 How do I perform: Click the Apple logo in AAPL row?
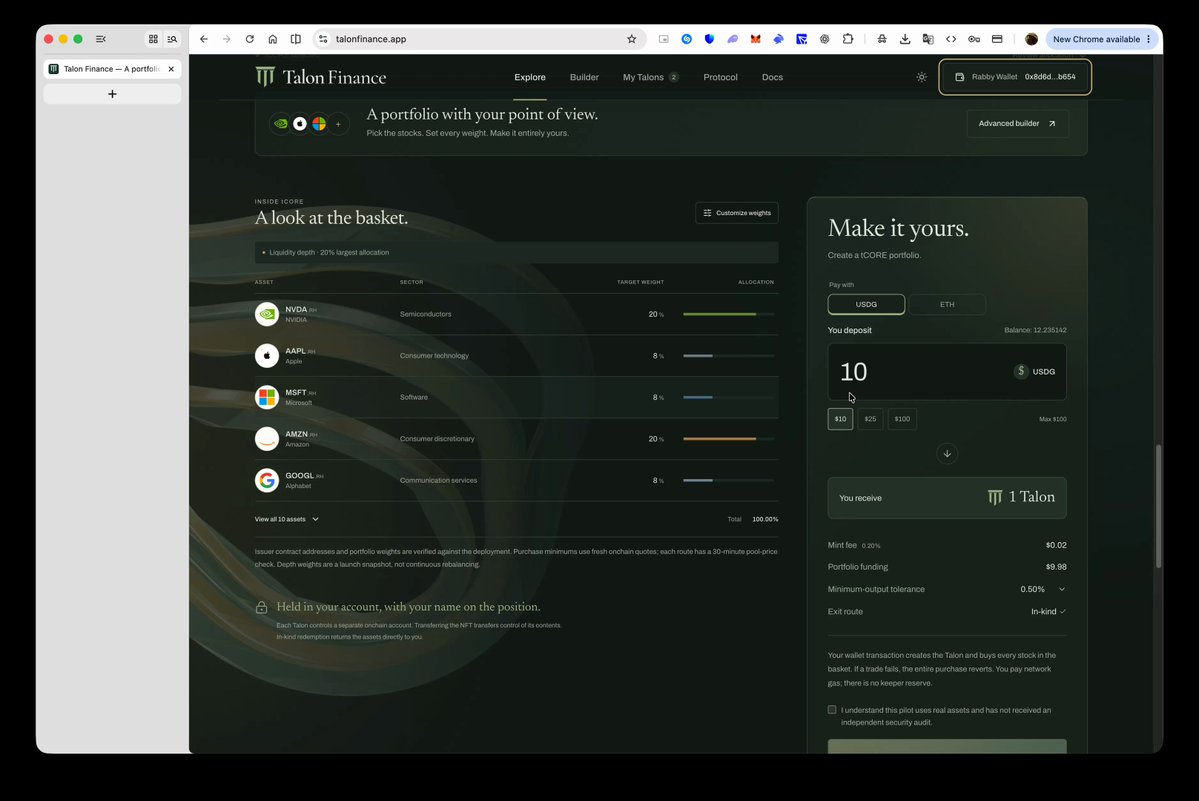pos(267,355)
